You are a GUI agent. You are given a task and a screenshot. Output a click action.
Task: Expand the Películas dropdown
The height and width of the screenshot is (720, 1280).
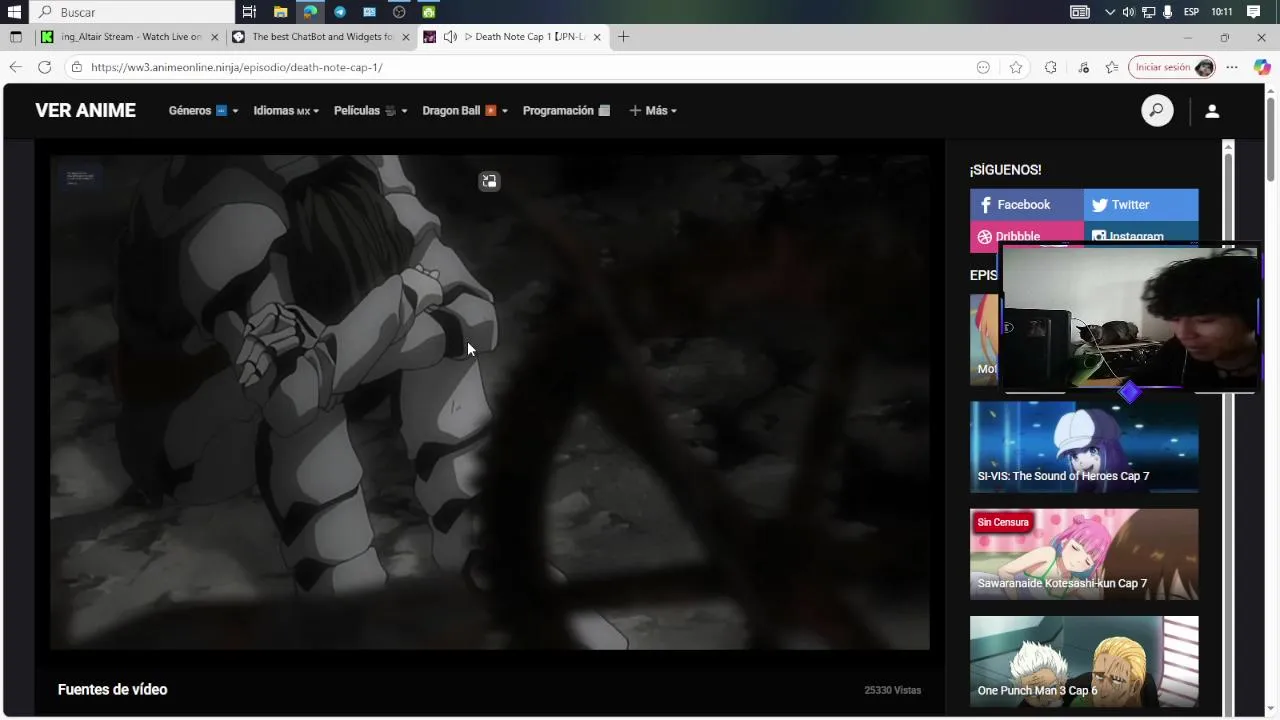(371, 111)
